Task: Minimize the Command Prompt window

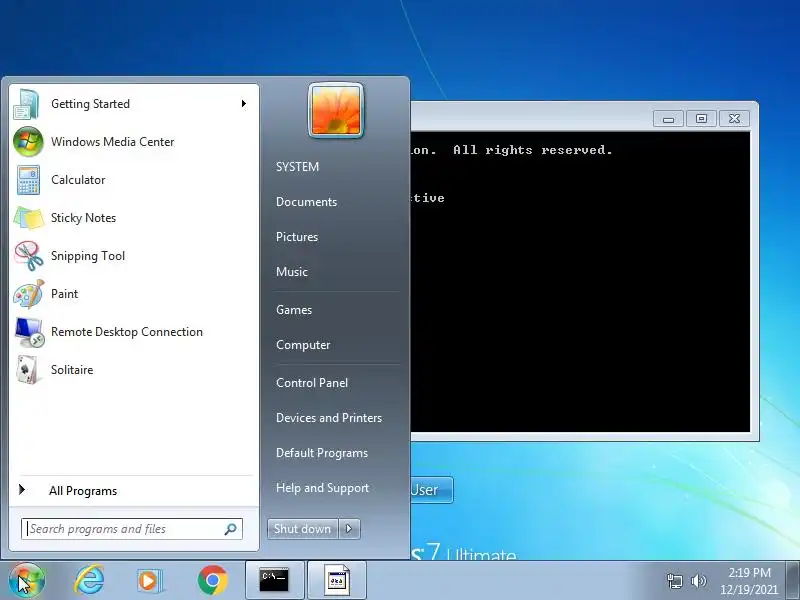Action: tap(668, 119)
